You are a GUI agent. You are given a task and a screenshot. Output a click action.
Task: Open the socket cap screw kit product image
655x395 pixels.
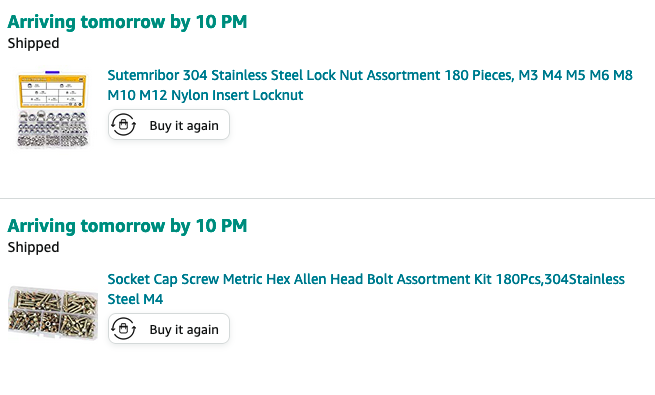(53, 312)
